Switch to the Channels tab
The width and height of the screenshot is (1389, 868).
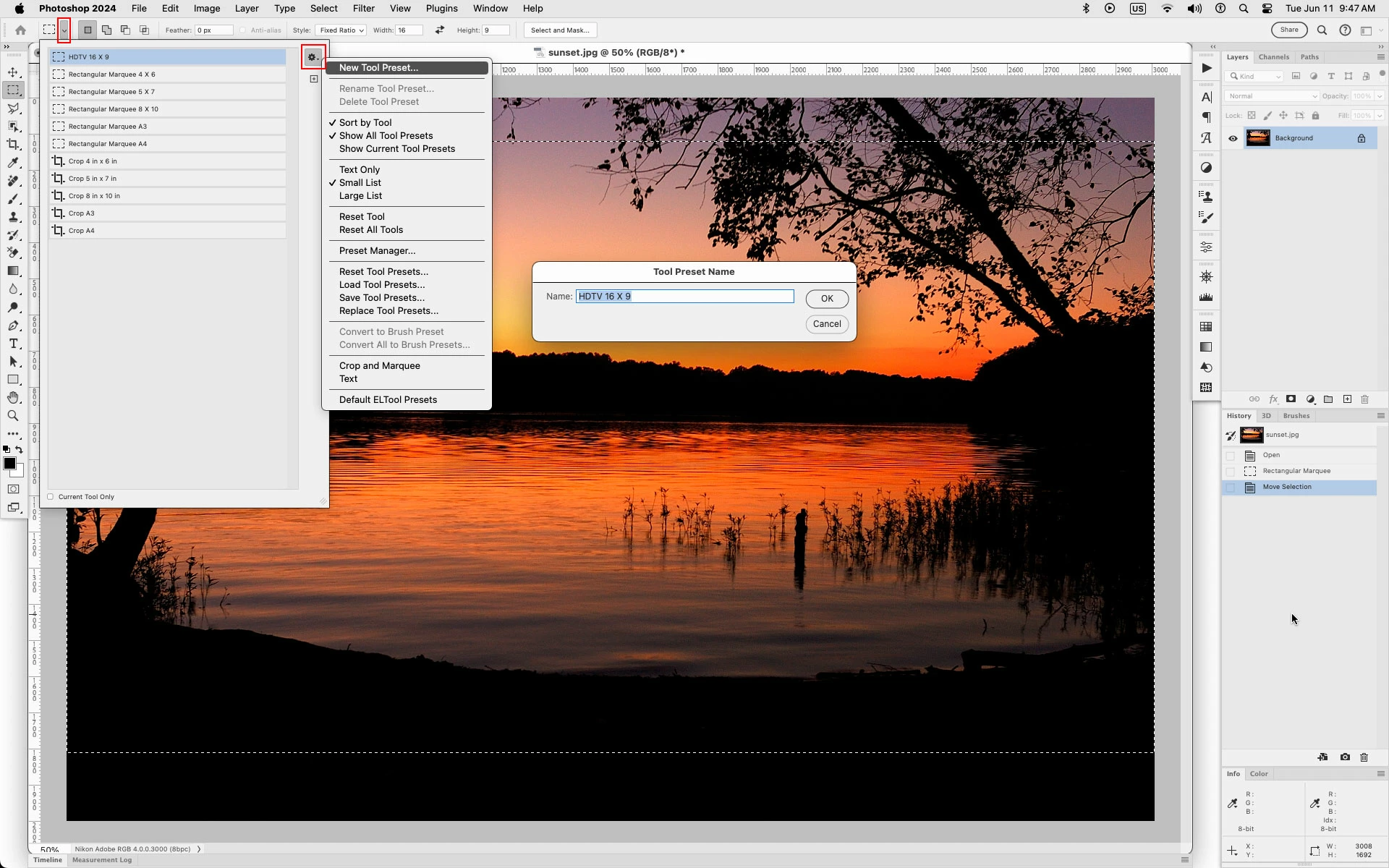[x=1273, y=57]
